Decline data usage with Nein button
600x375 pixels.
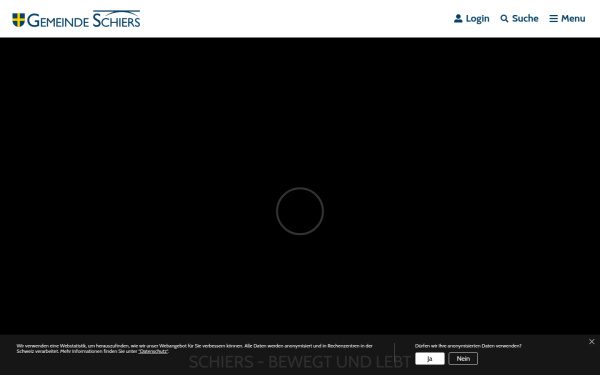[463, 359]
